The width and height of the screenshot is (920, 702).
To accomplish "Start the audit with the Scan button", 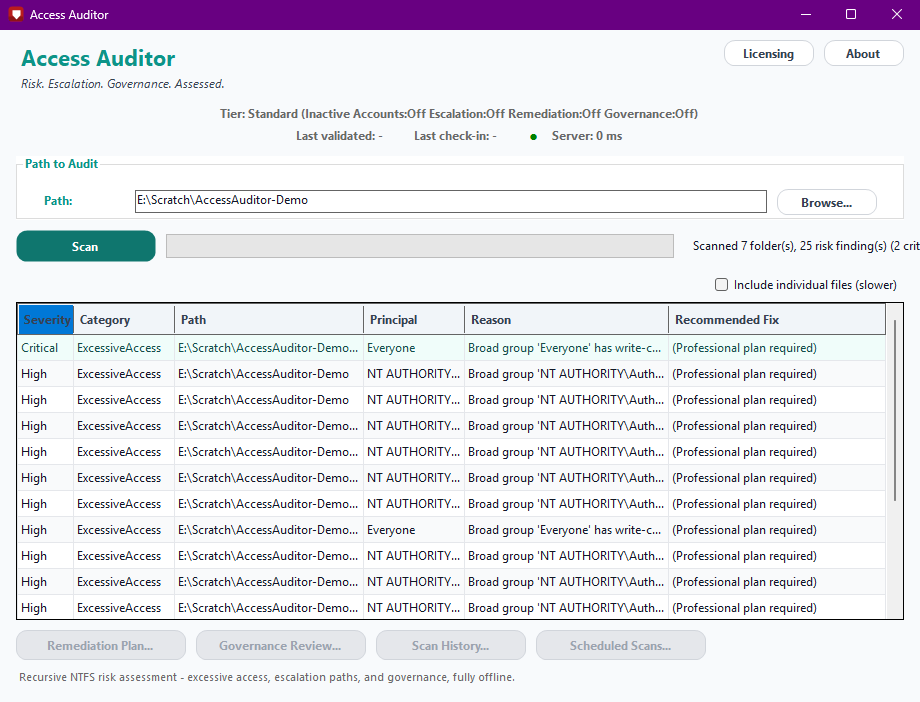I will click(86, 247).
